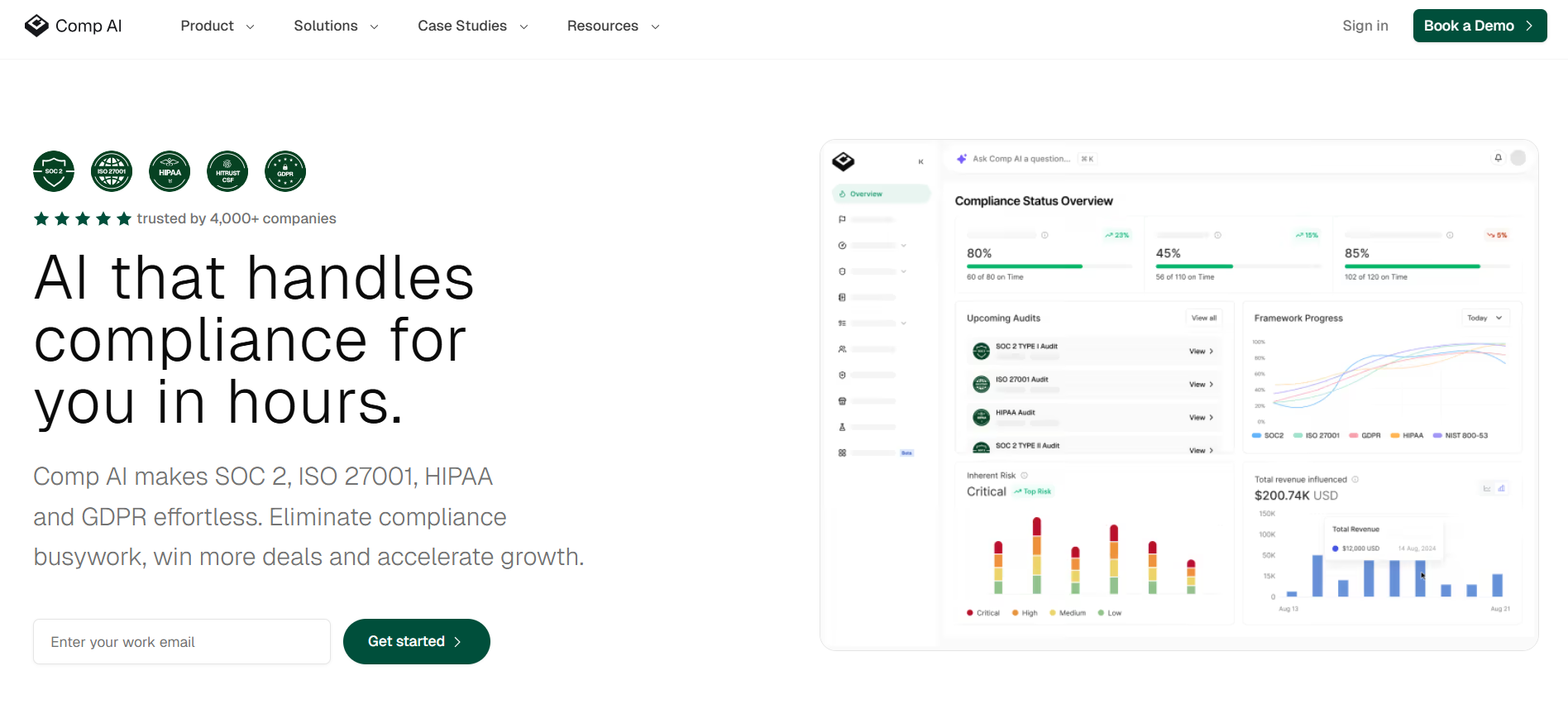Click the shield icon in the dashboard sidebar
Viewport: 1568px width, 709px height.
[842, 375]
